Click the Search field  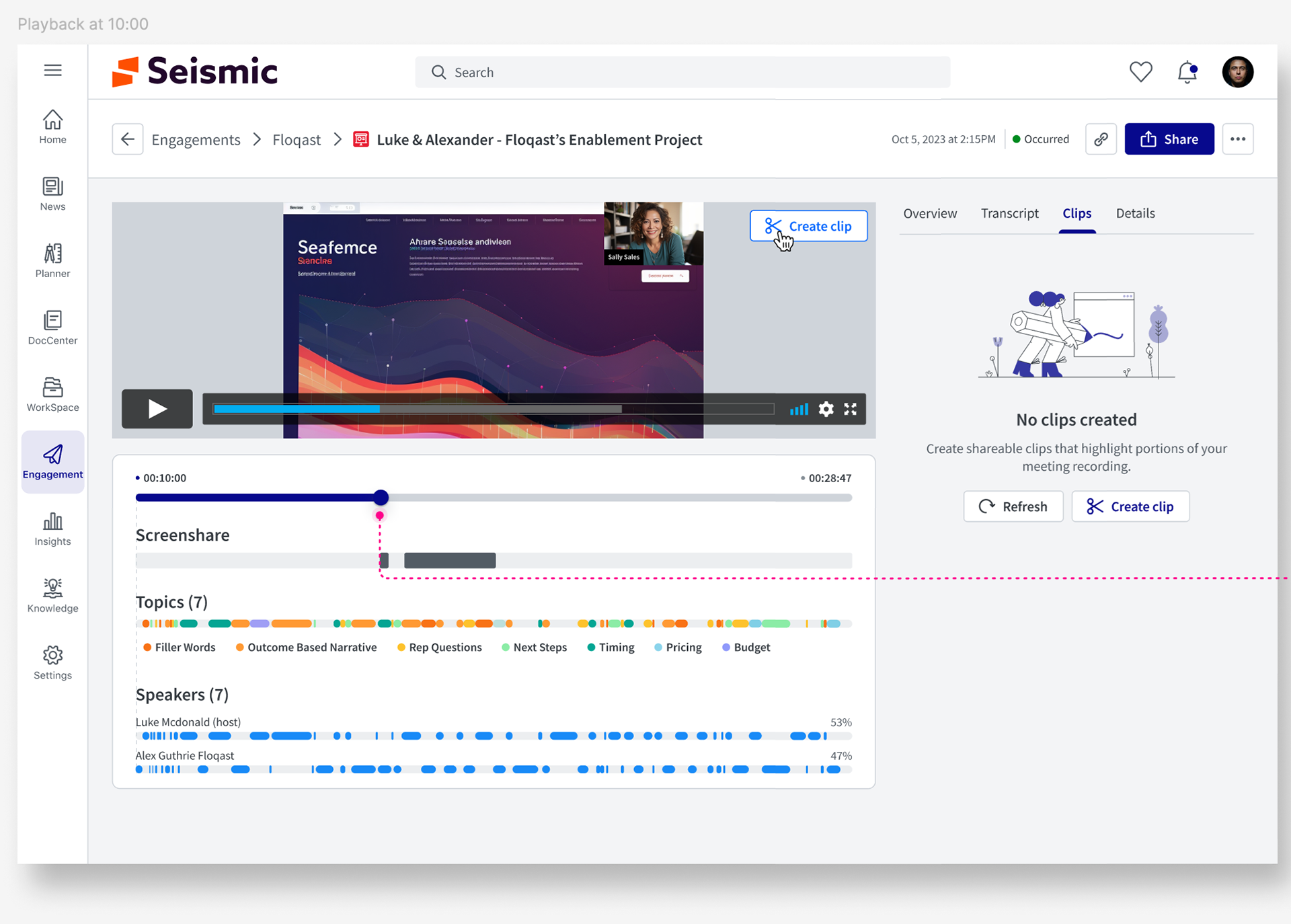click(x=682, y=72)
